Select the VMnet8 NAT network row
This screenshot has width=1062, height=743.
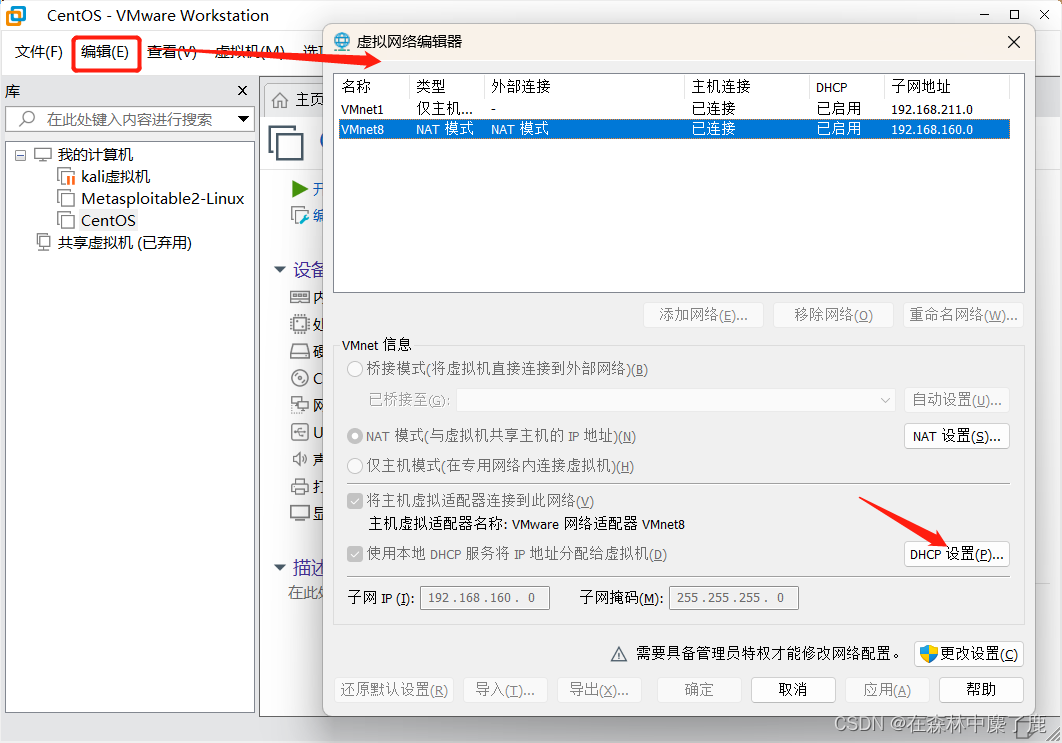674,129
